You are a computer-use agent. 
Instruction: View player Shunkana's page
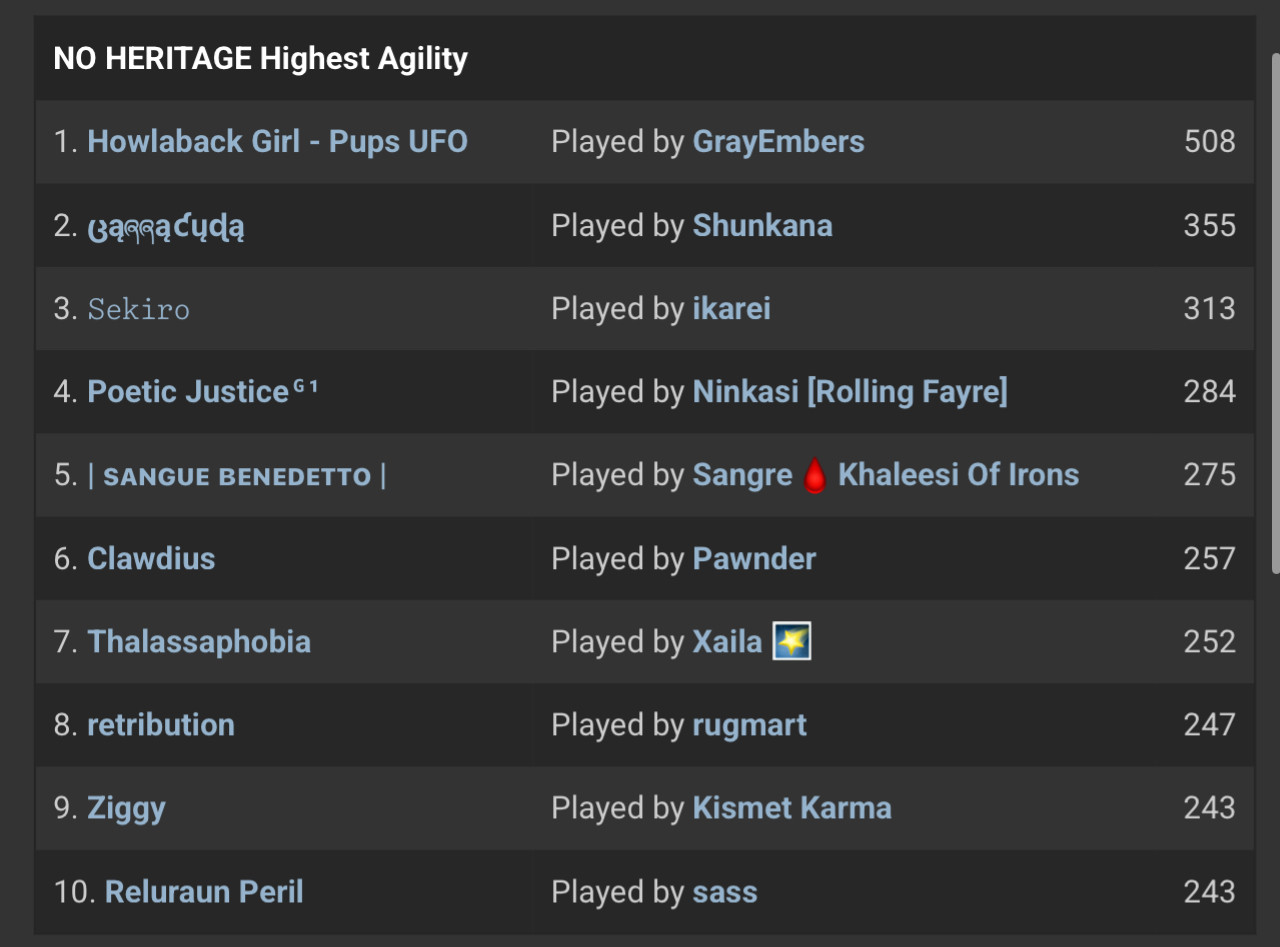763,225
